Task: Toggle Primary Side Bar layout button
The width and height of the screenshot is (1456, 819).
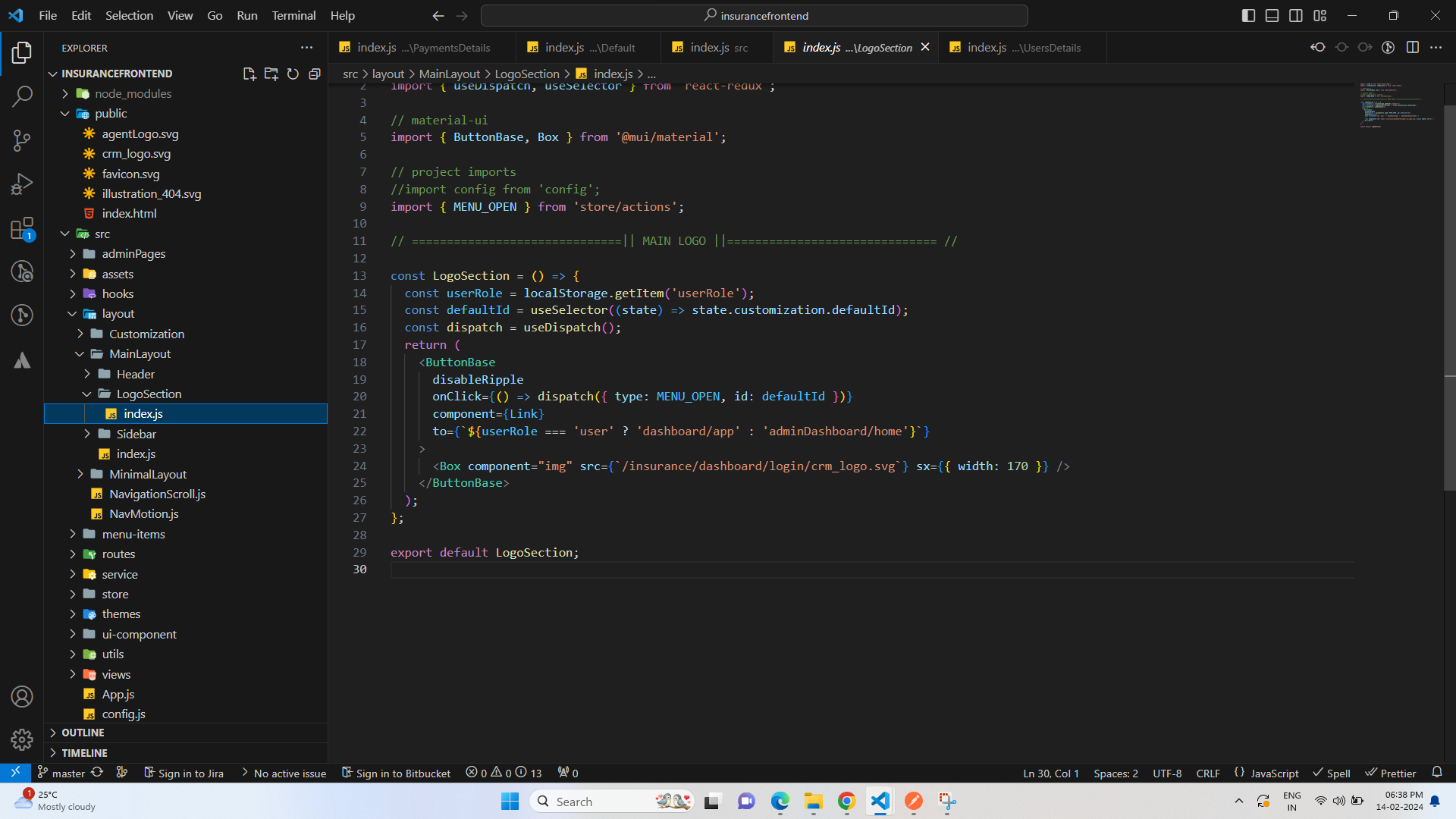Action: (1248, 15)
